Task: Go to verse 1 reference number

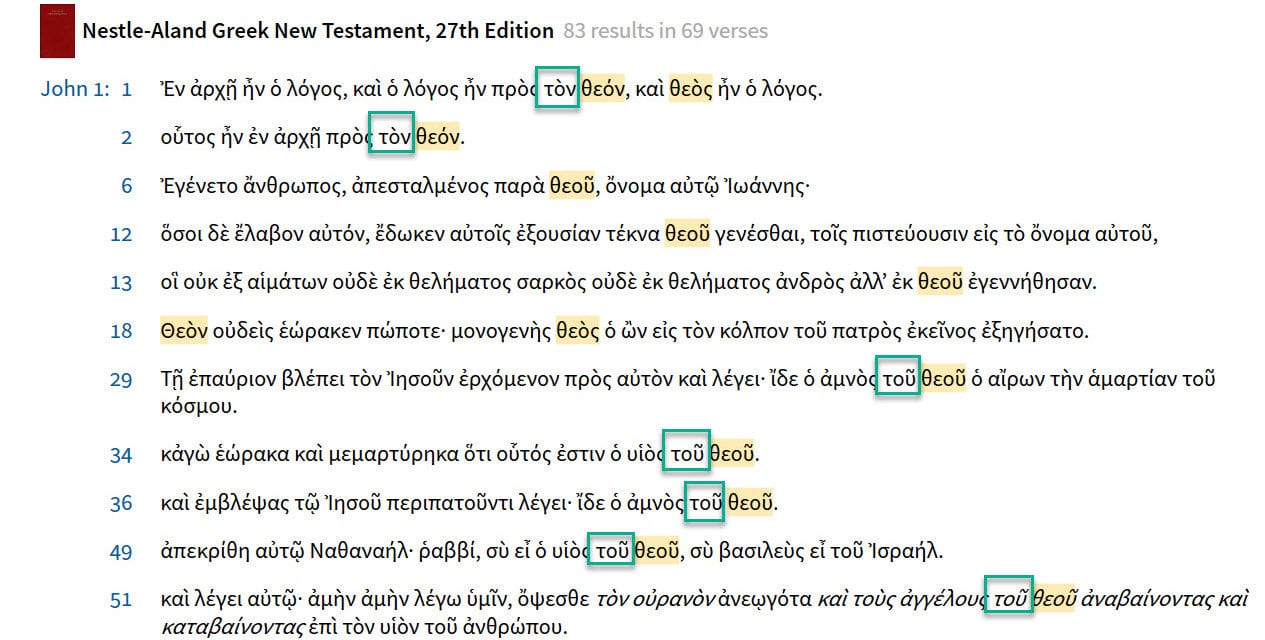Action: coord(127,89)
